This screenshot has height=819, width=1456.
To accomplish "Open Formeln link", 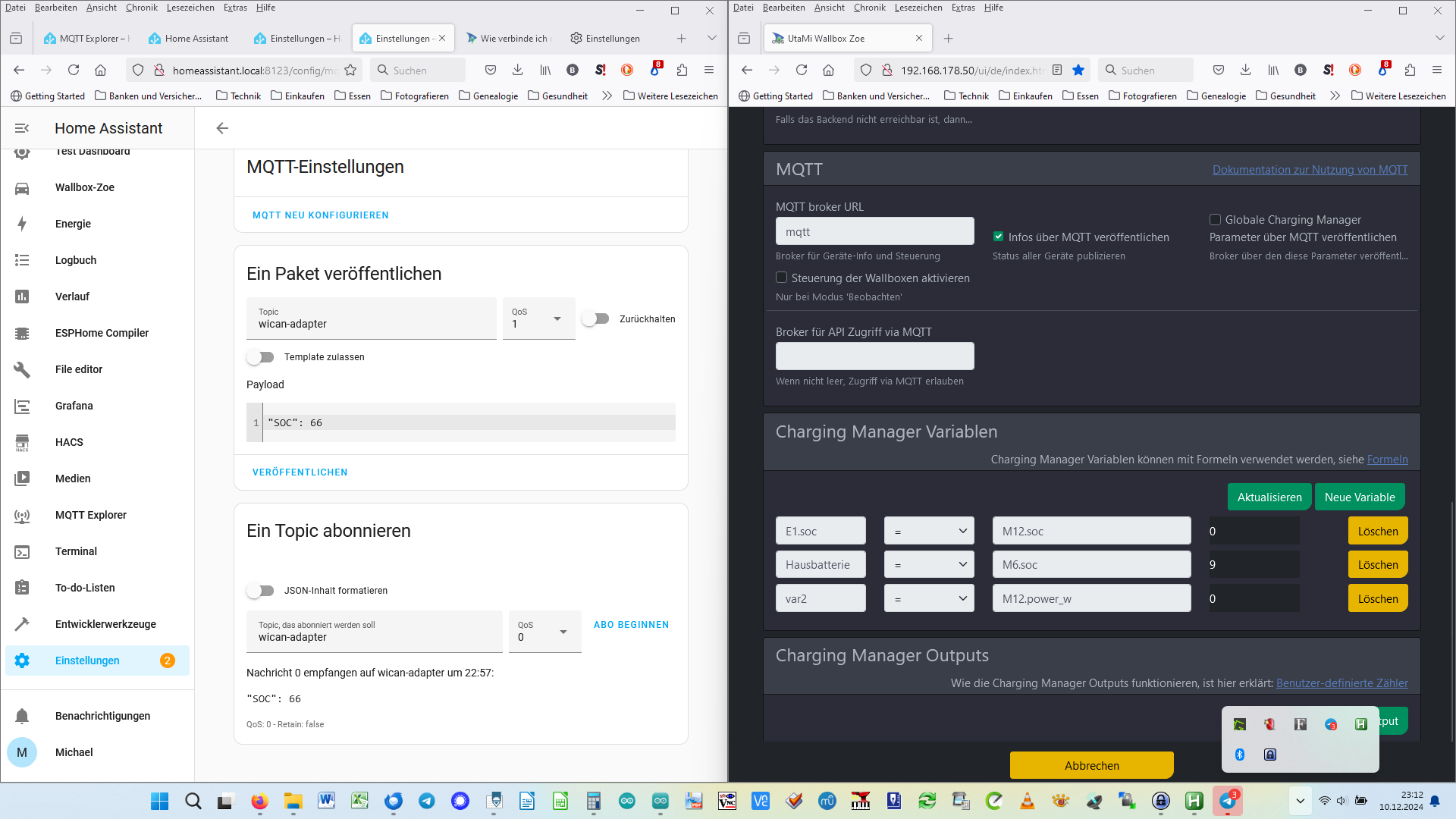I will point(1387,460).
